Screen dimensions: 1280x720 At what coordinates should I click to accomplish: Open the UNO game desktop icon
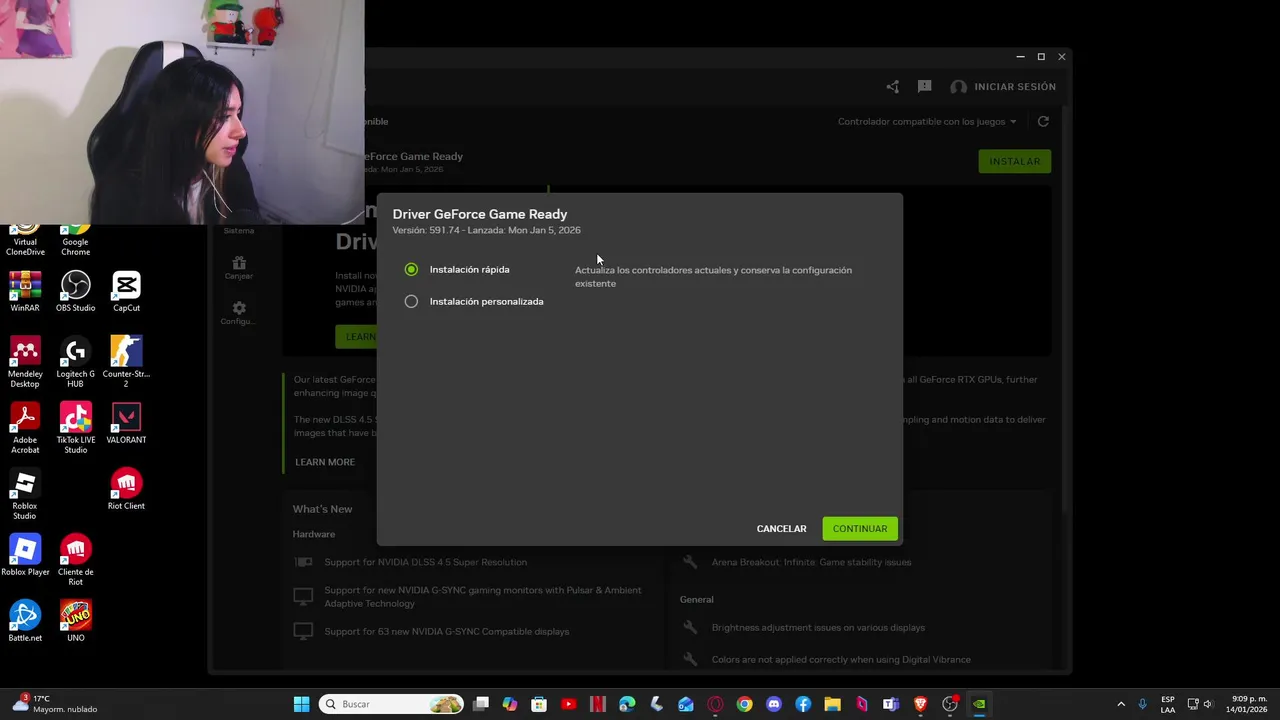(x=75, y=622)
